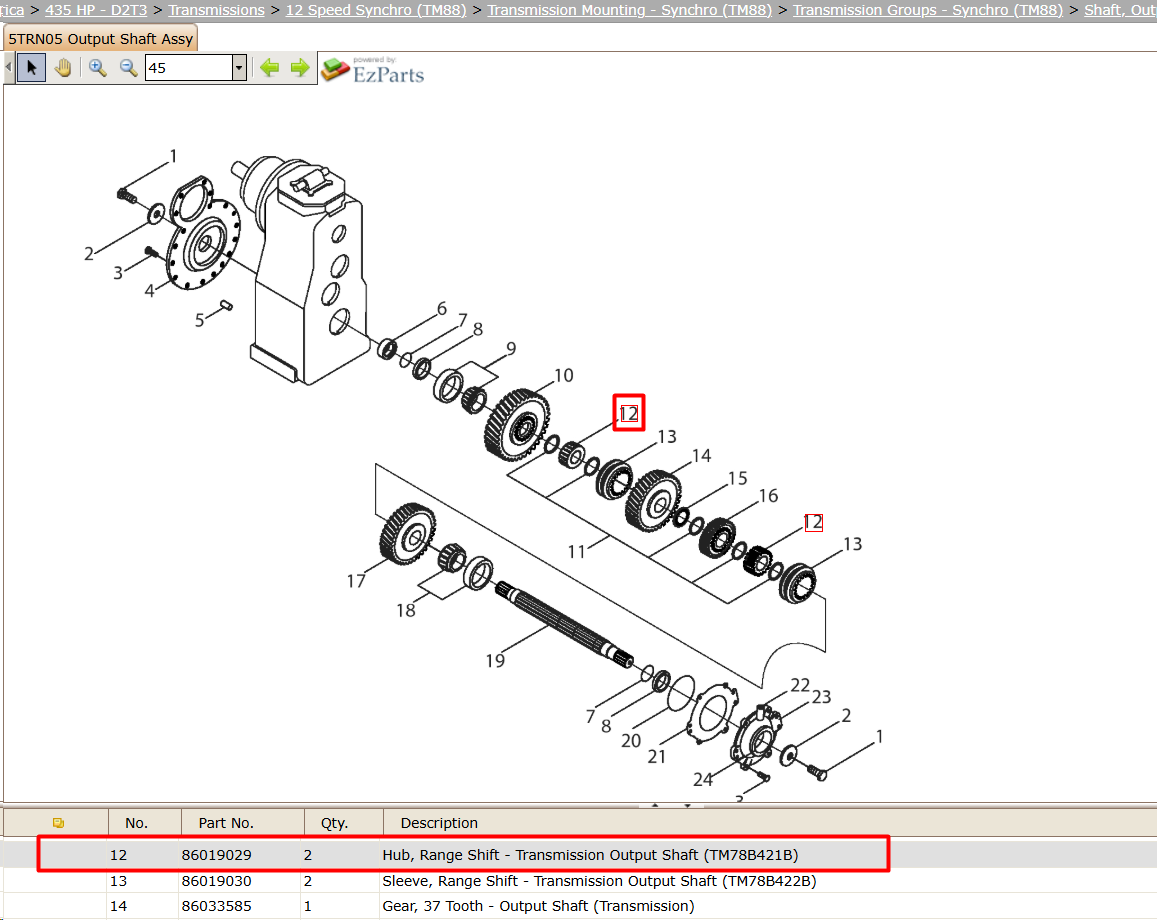Click callout 22 near end cover
Screen dimensions: 1157x920
(800, 685)
